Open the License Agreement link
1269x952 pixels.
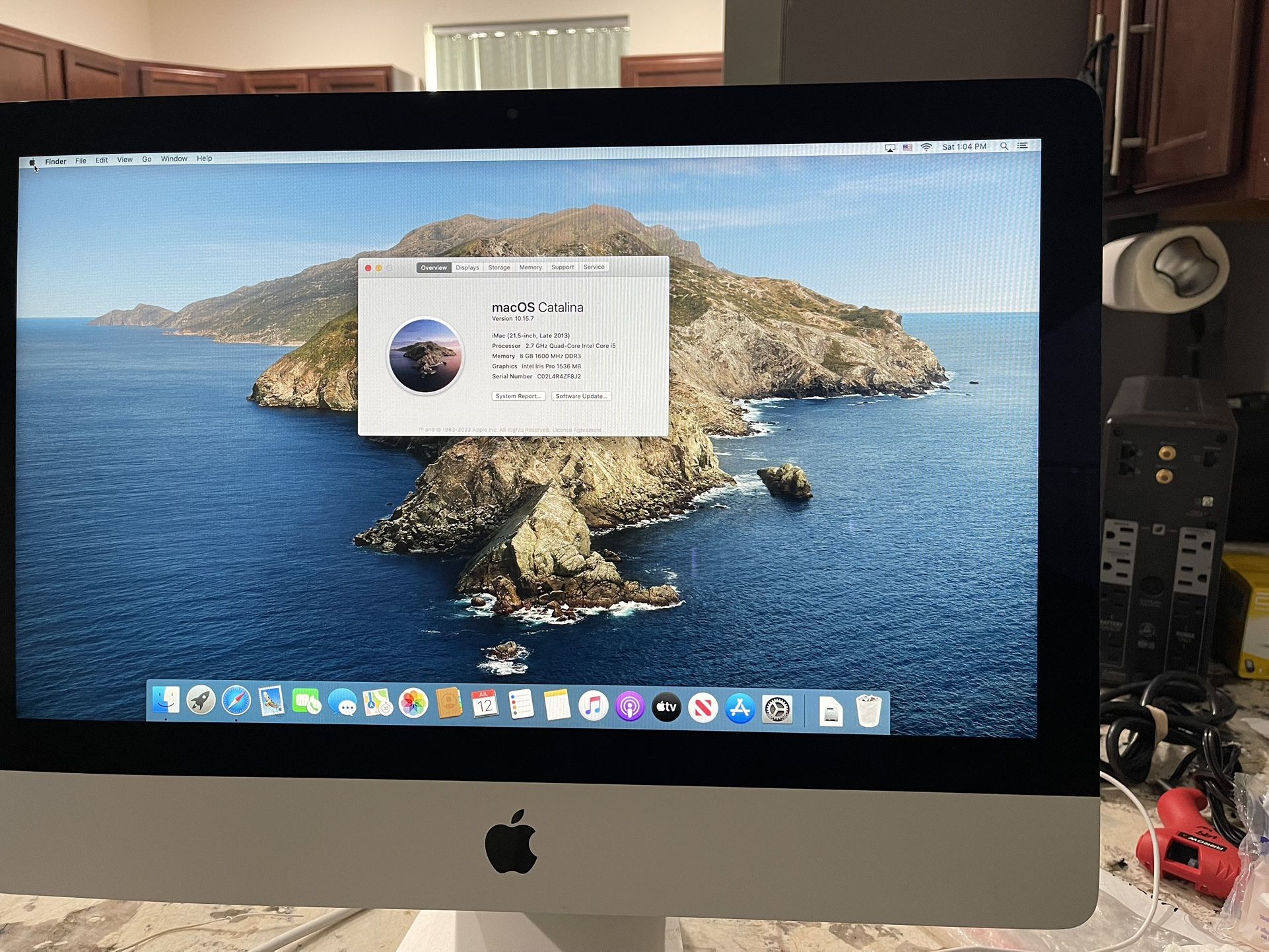tap(577, 430)
